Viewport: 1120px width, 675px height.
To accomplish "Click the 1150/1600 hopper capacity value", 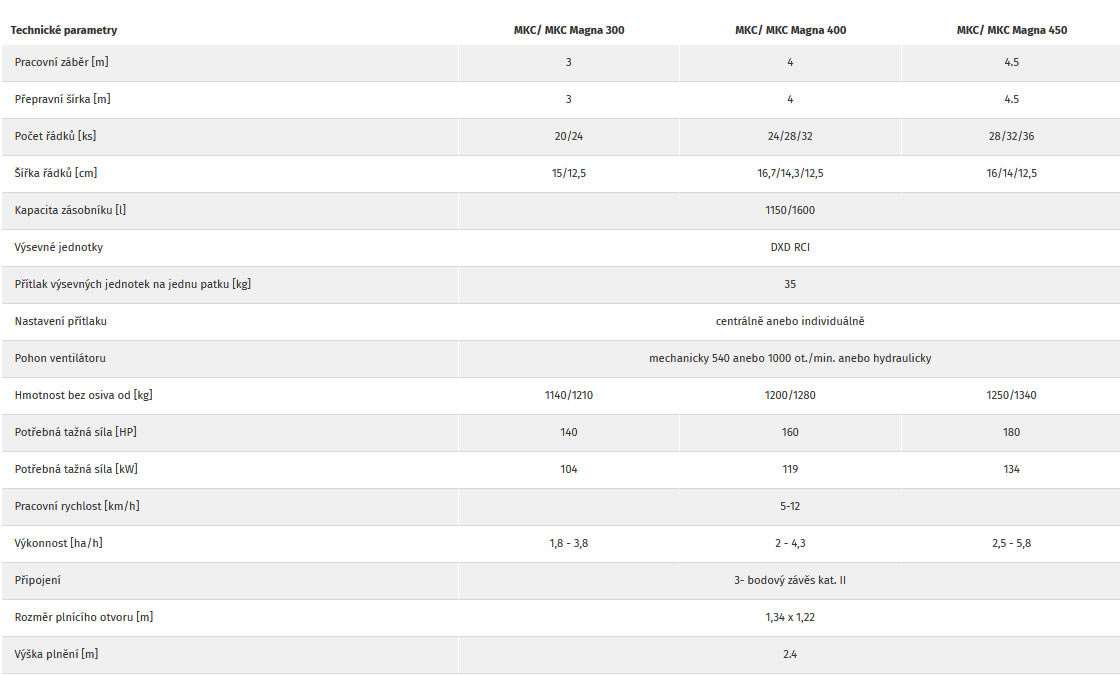I will point(790,210).
